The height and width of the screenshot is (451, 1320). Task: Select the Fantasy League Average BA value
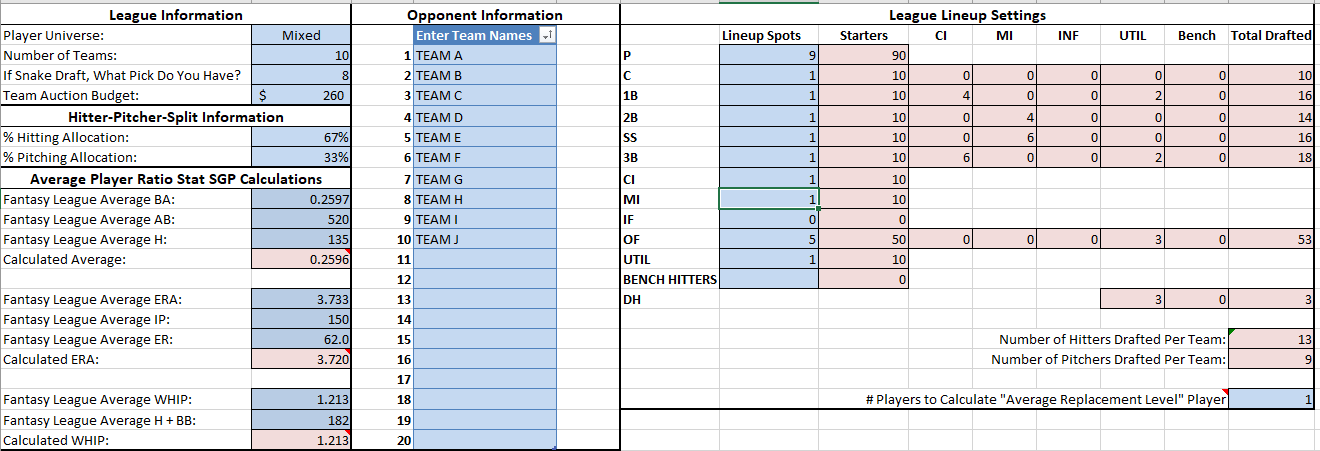[x=301, y=199]
